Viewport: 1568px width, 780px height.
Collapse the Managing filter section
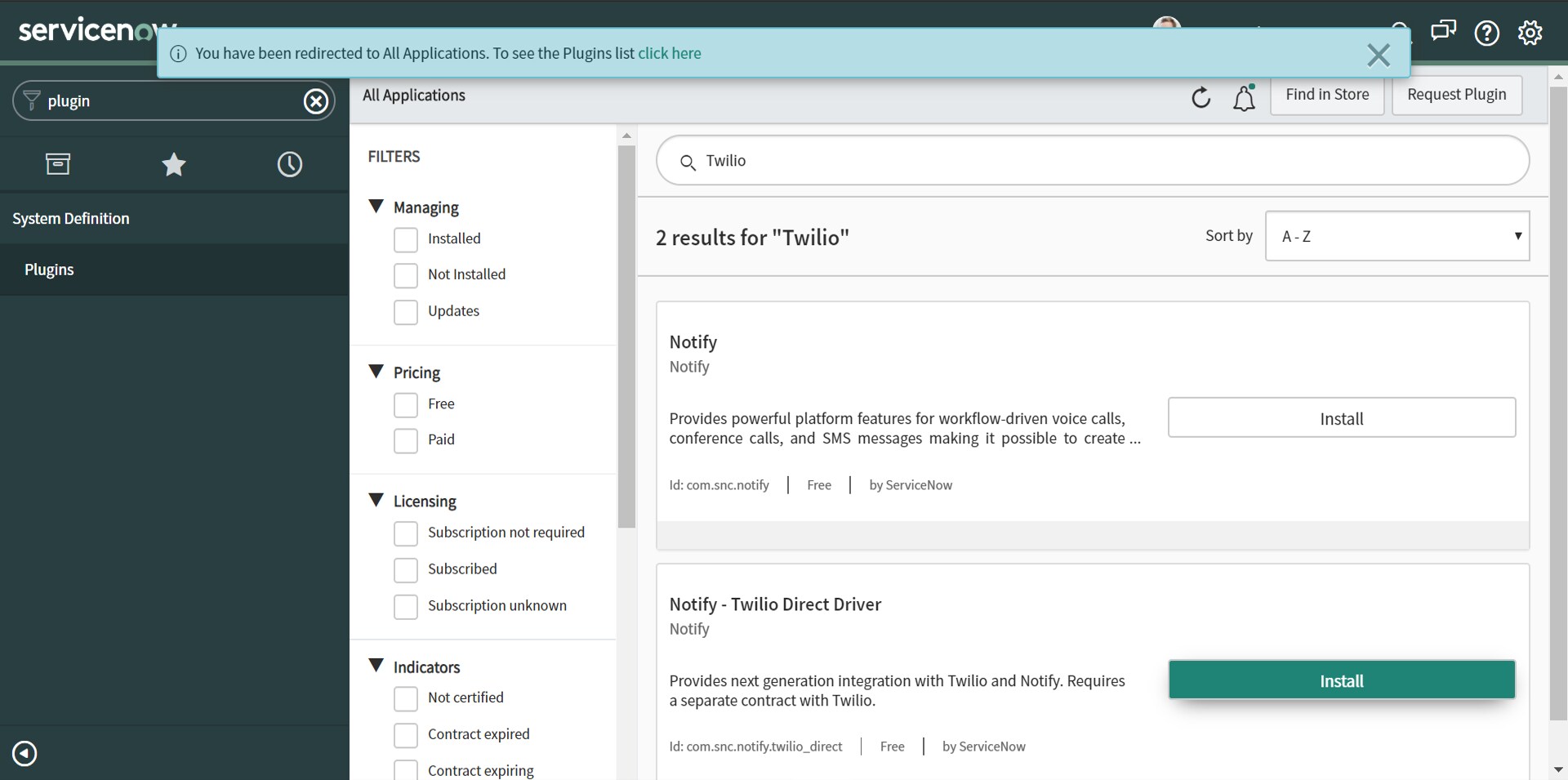tap(376, 207)
